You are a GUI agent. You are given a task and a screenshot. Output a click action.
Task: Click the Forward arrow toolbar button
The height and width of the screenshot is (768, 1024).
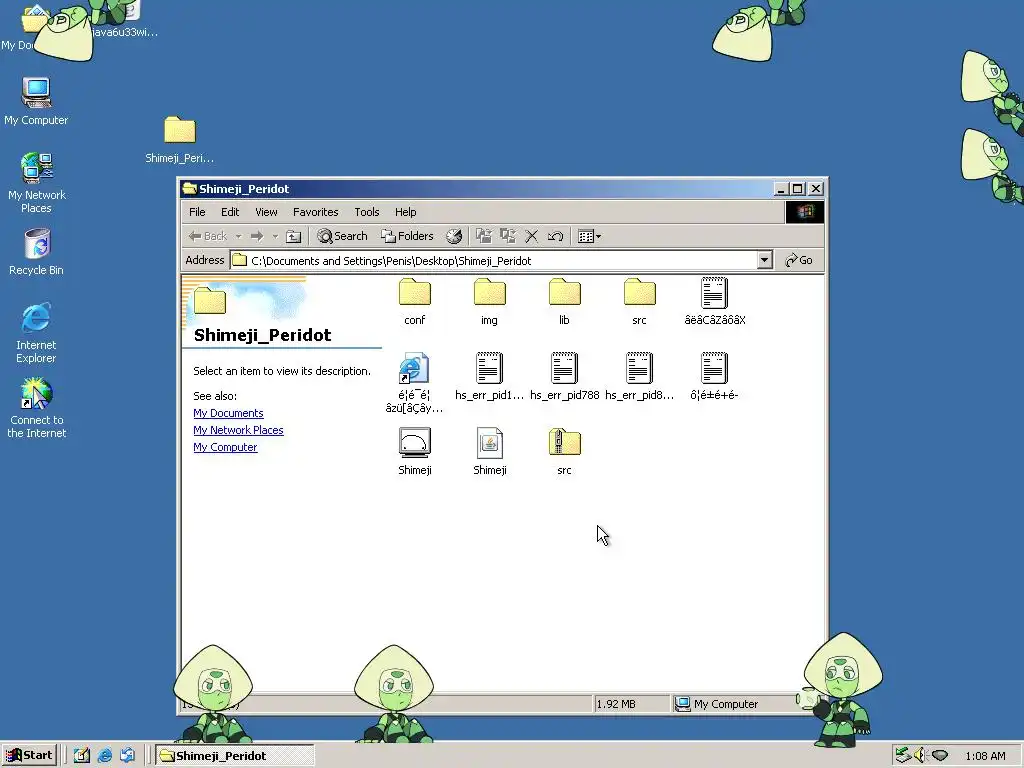[257, 236]
